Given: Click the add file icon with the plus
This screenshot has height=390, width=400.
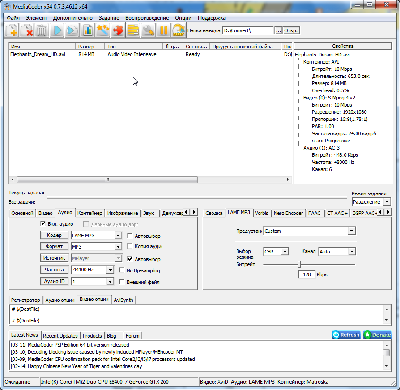Looking at the screenshot, I should [x=12, y=30].
